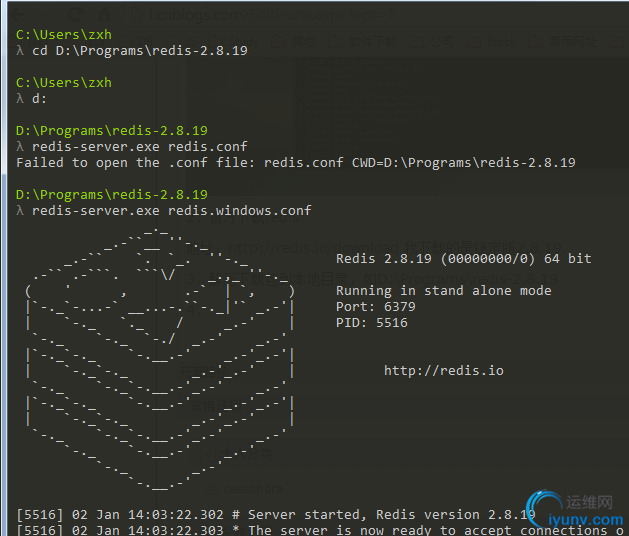Click the 'redis-server.exe redis.conf' command line
The image size is (629, 536).
coord(140,147)
